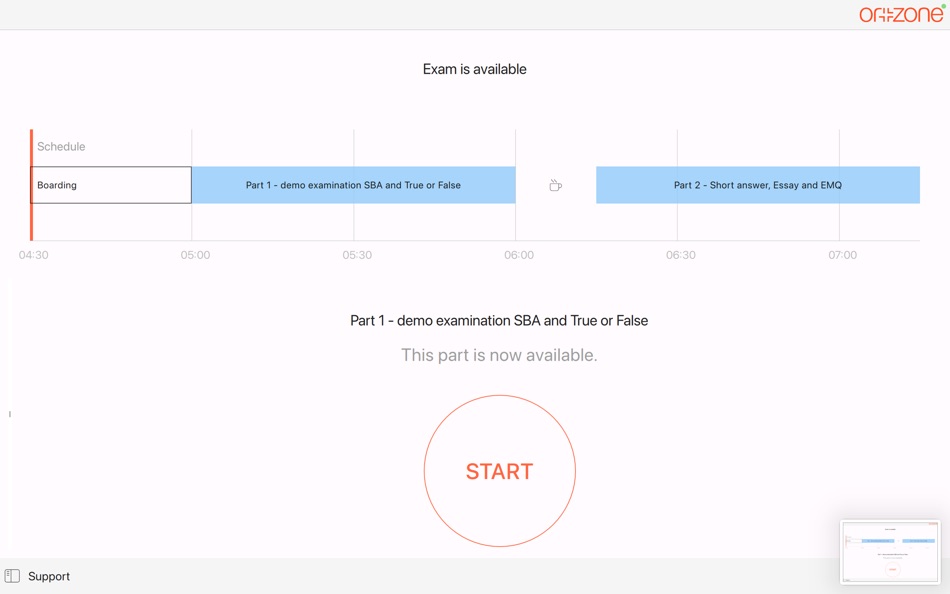Click the green status dot by logo
950x594 pixels.
tap(943, 6)
